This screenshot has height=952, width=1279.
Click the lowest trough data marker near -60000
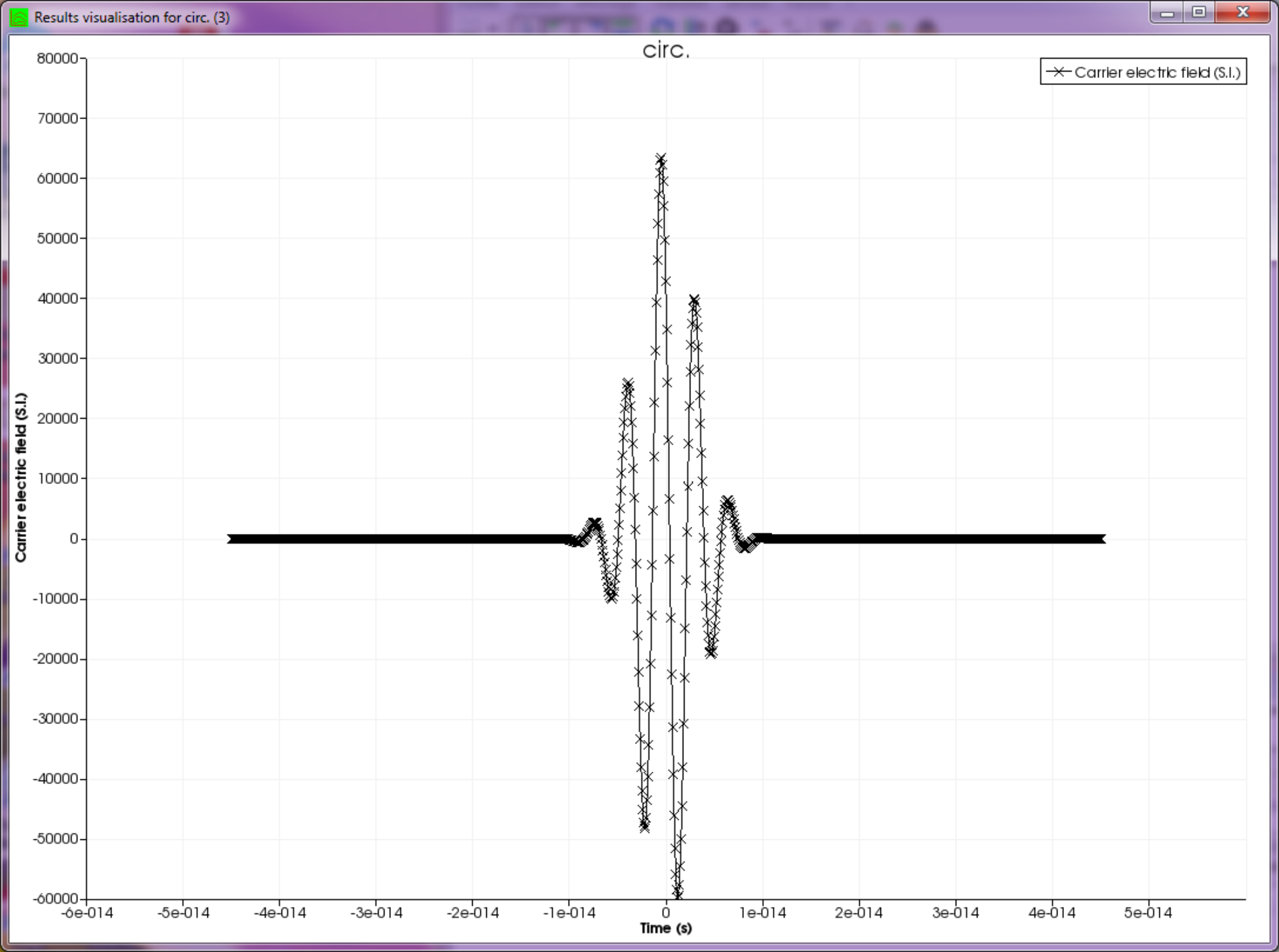point(678,894)
